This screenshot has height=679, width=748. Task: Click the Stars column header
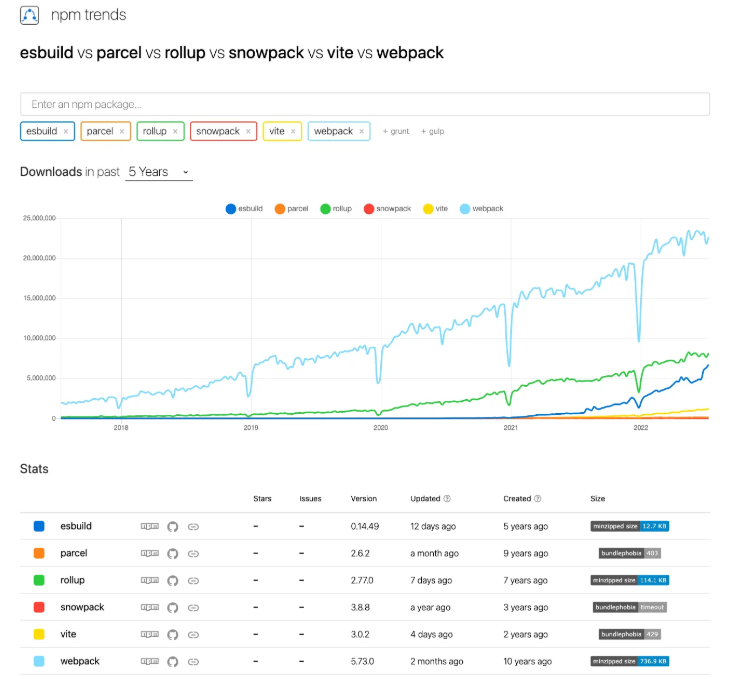(x=262, y=499)
